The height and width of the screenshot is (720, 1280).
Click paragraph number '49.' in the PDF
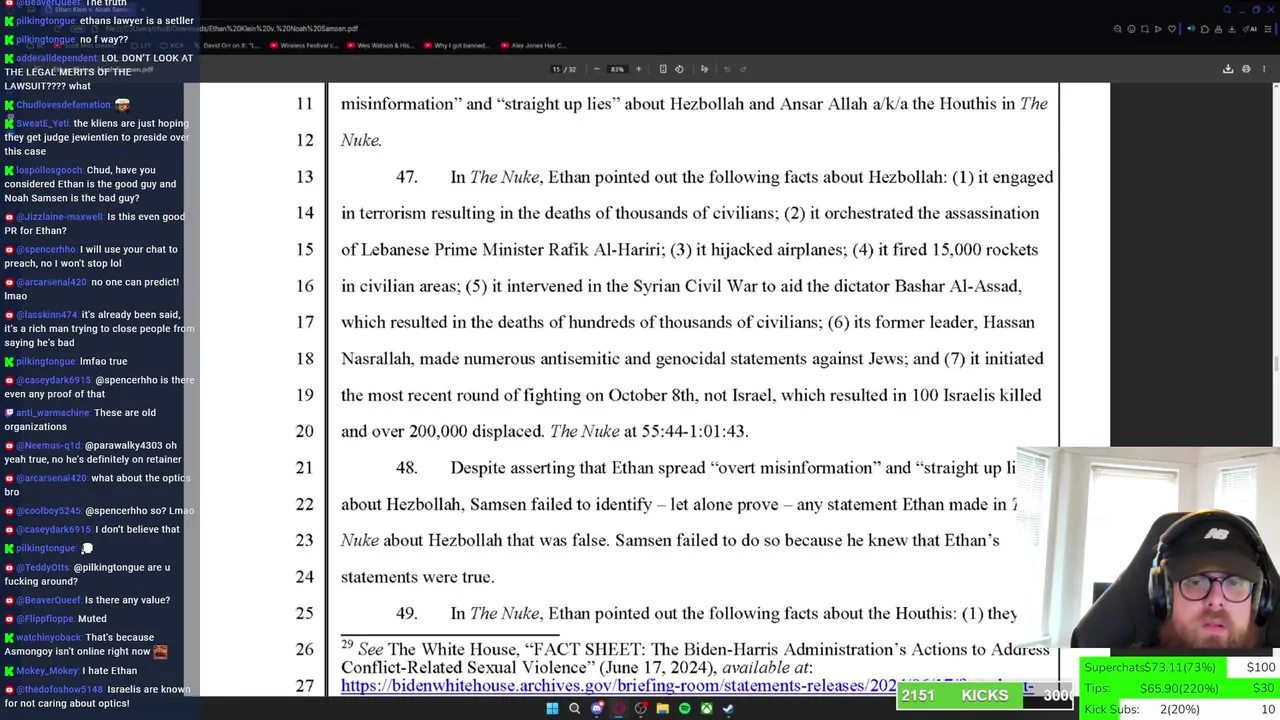[406, 613]
